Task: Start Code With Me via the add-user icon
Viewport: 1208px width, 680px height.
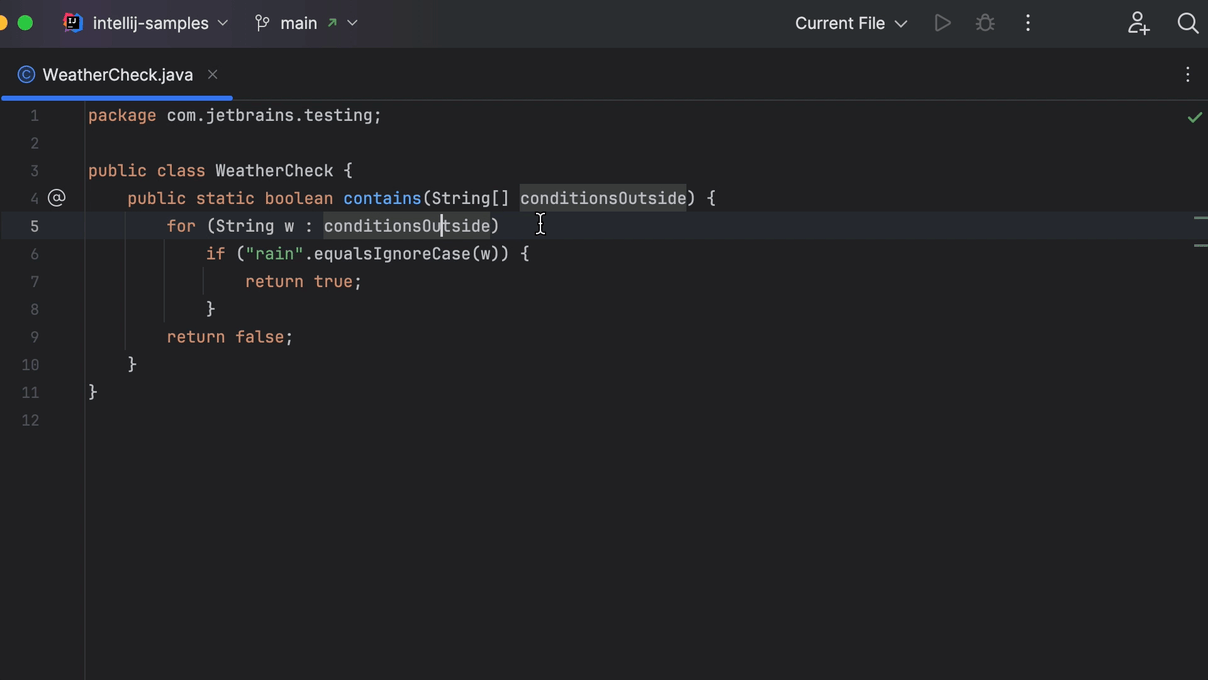Action: (x=1138, y=22)
